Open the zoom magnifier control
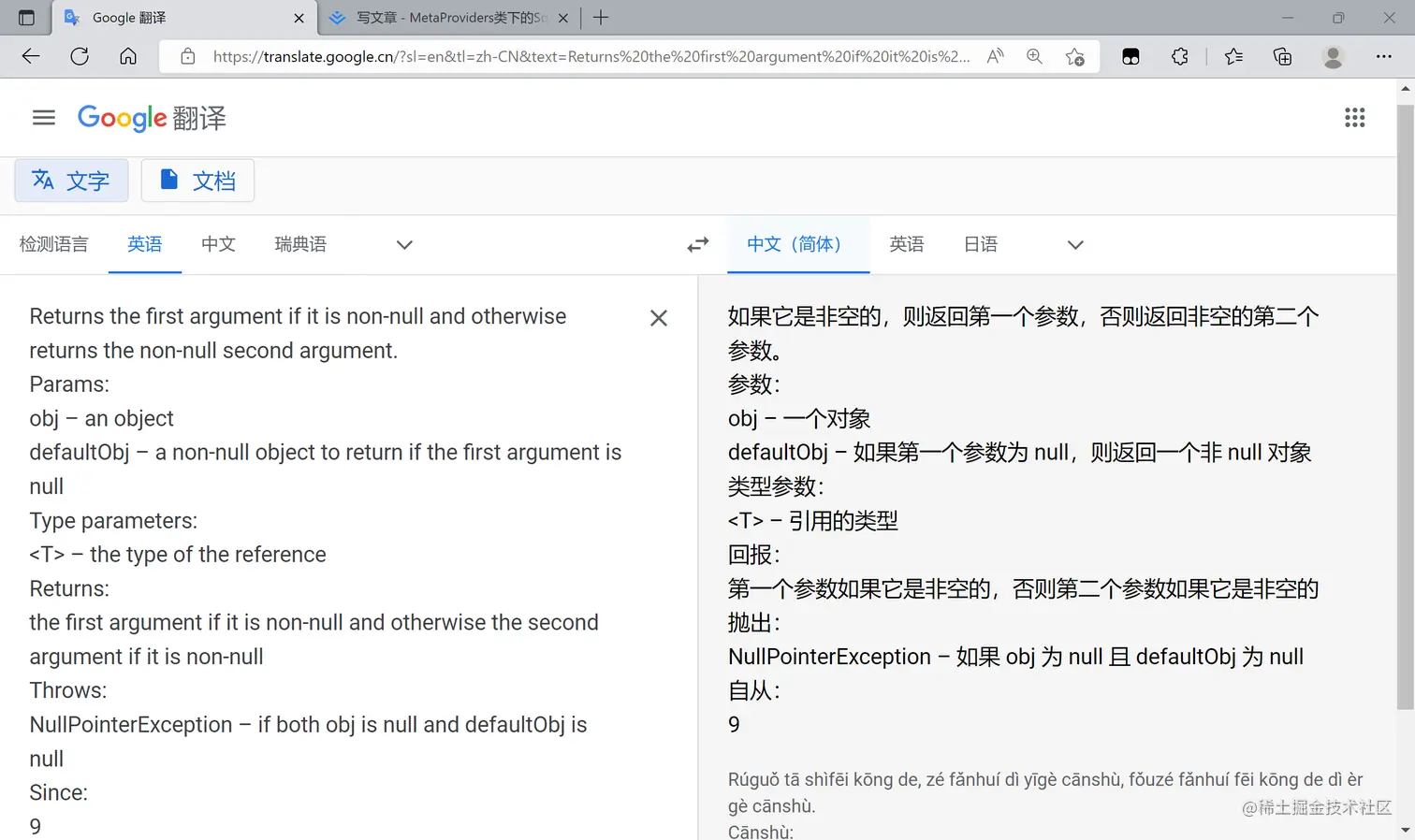This screenshot has height=840, width=1415. (1034, 56)
